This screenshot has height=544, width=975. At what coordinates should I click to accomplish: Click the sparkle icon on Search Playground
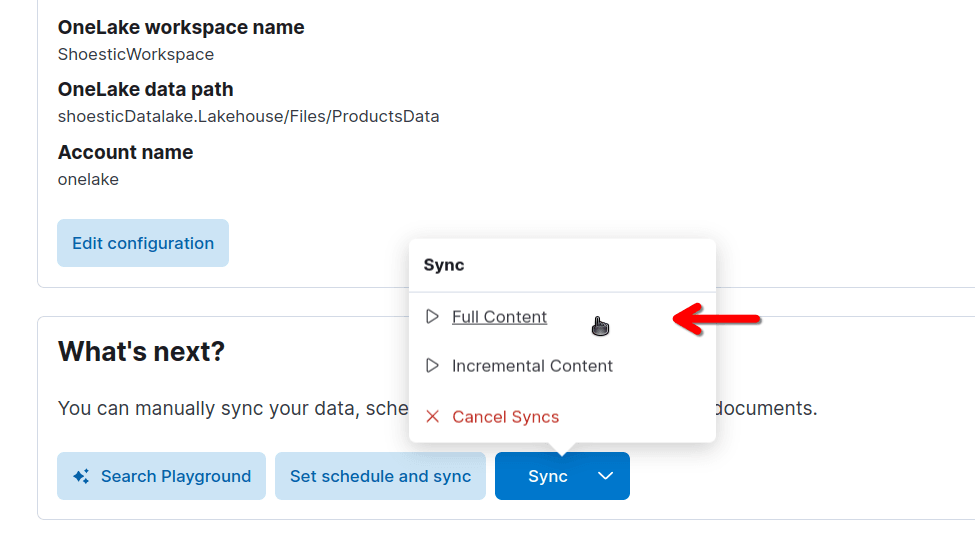82,477
